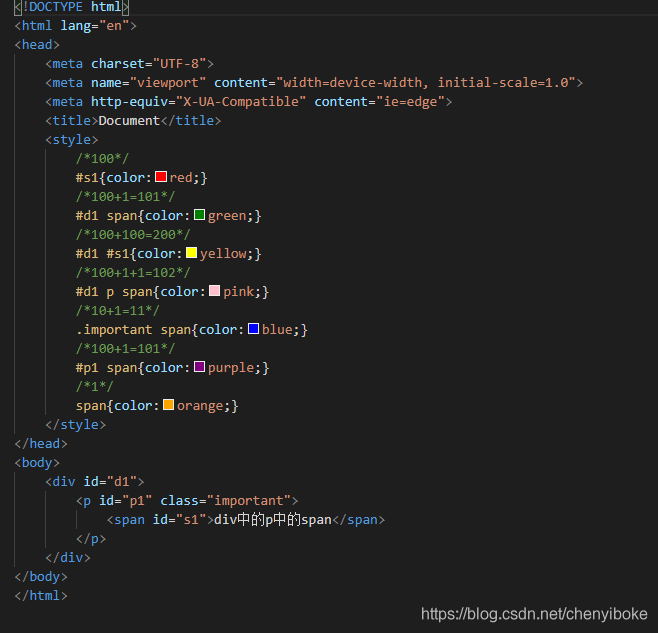The image size is (658, 633).
Task: Click the orange color swatch
Action: click(x=168, y=405)
